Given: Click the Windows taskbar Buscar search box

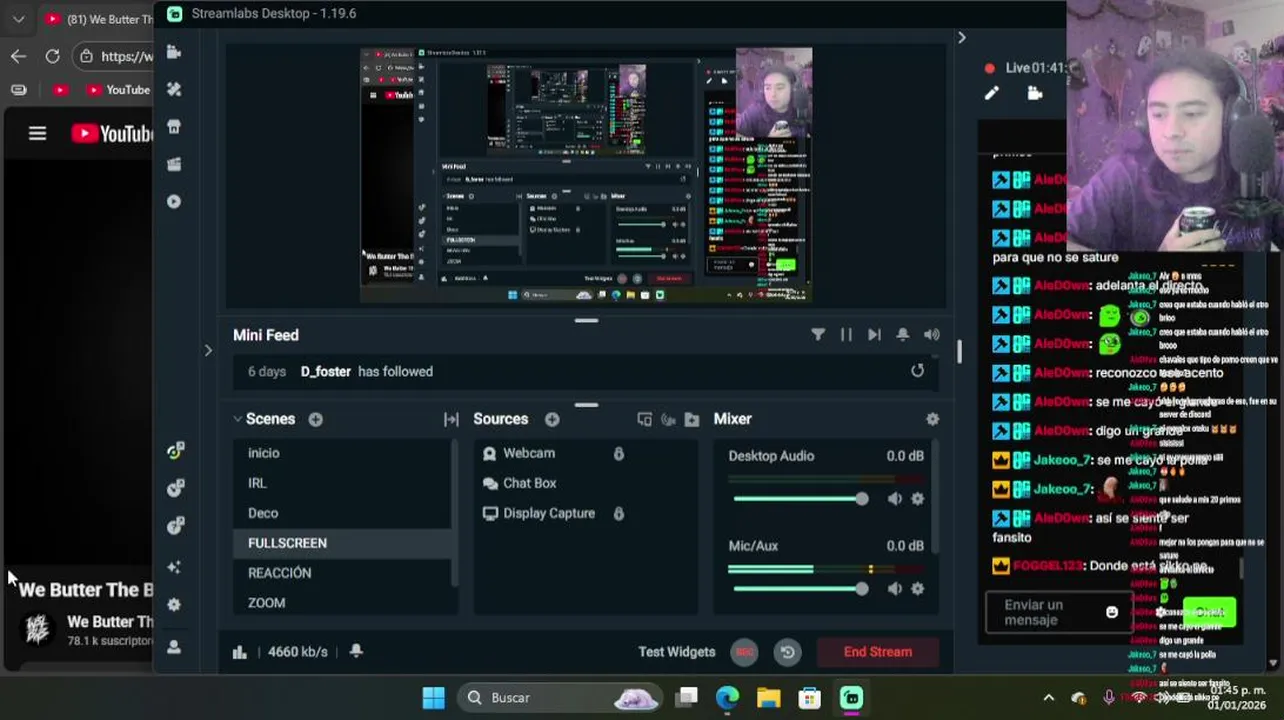Looking at the screenshot, I should click(559, 698).
